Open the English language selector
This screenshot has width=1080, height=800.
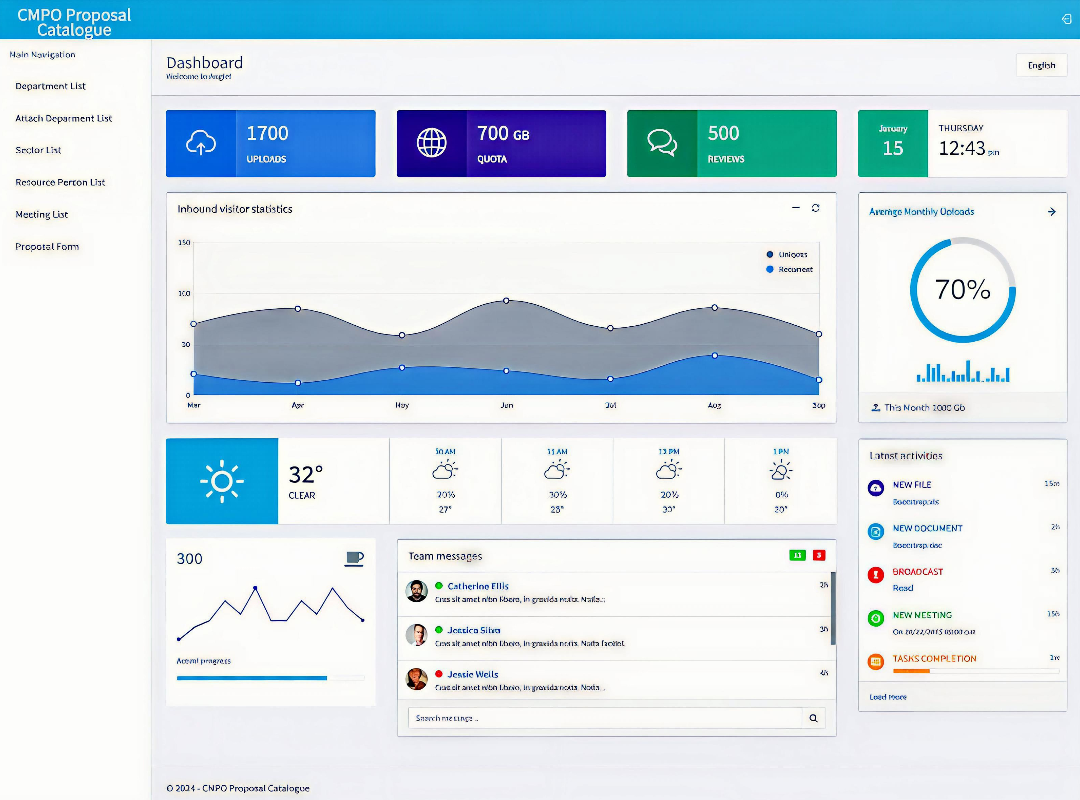[x=1041, y=65]
